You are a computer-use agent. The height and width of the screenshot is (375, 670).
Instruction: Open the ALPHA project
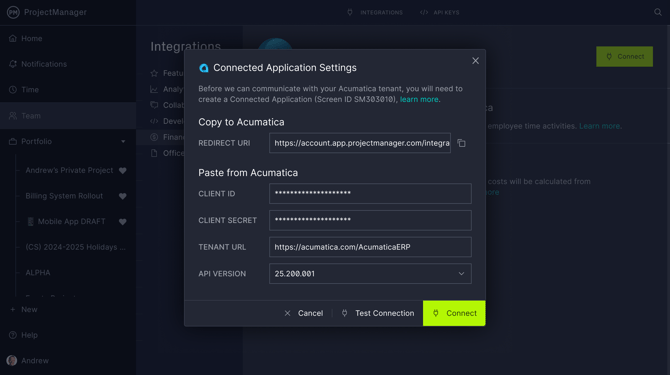click(x=38, y=273)
